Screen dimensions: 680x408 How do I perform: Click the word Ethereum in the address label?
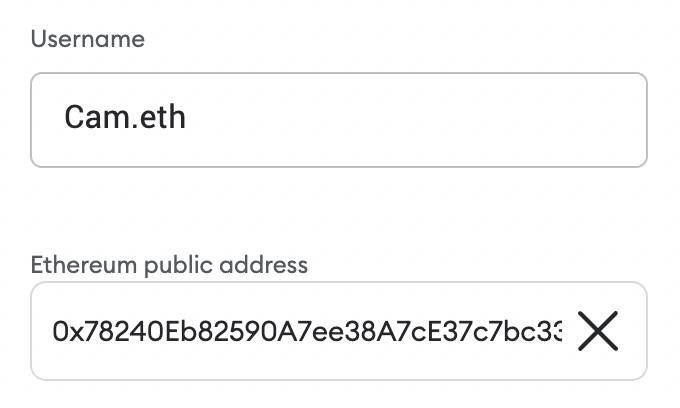coord(84,265)
